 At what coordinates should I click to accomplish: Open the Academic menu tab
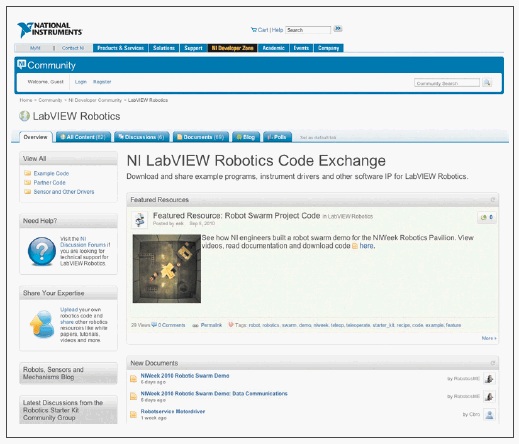[273, 48]
